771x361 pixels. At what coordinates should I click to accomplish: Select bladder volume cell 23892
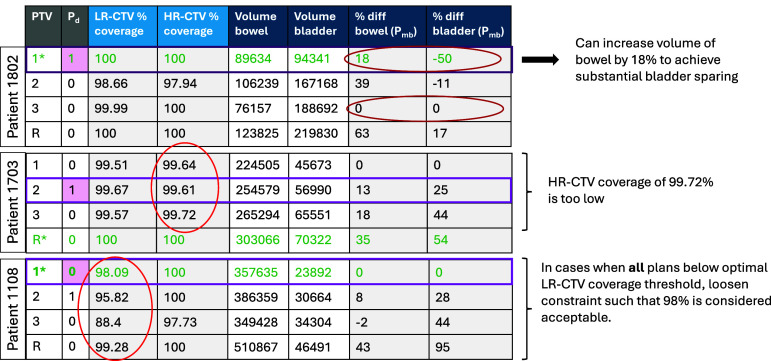(318, 272)
